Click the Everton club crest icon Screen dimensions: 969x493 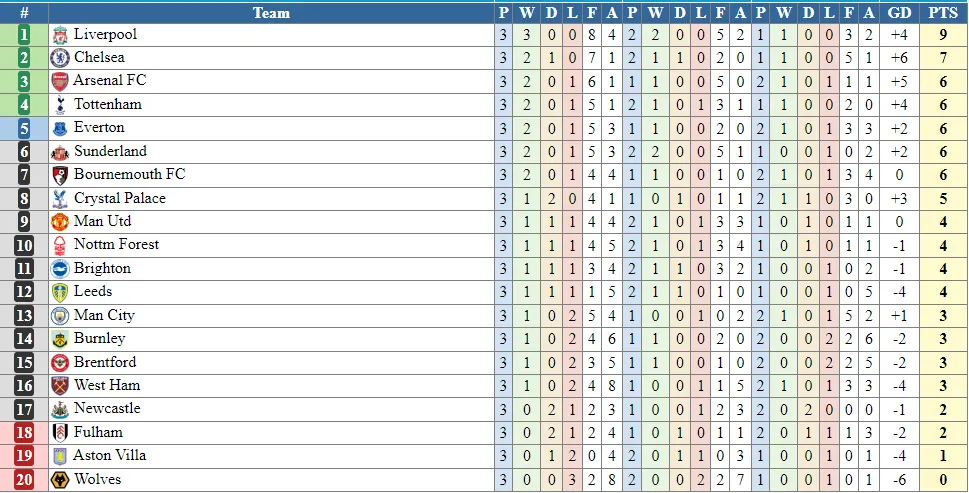(60, 128)
